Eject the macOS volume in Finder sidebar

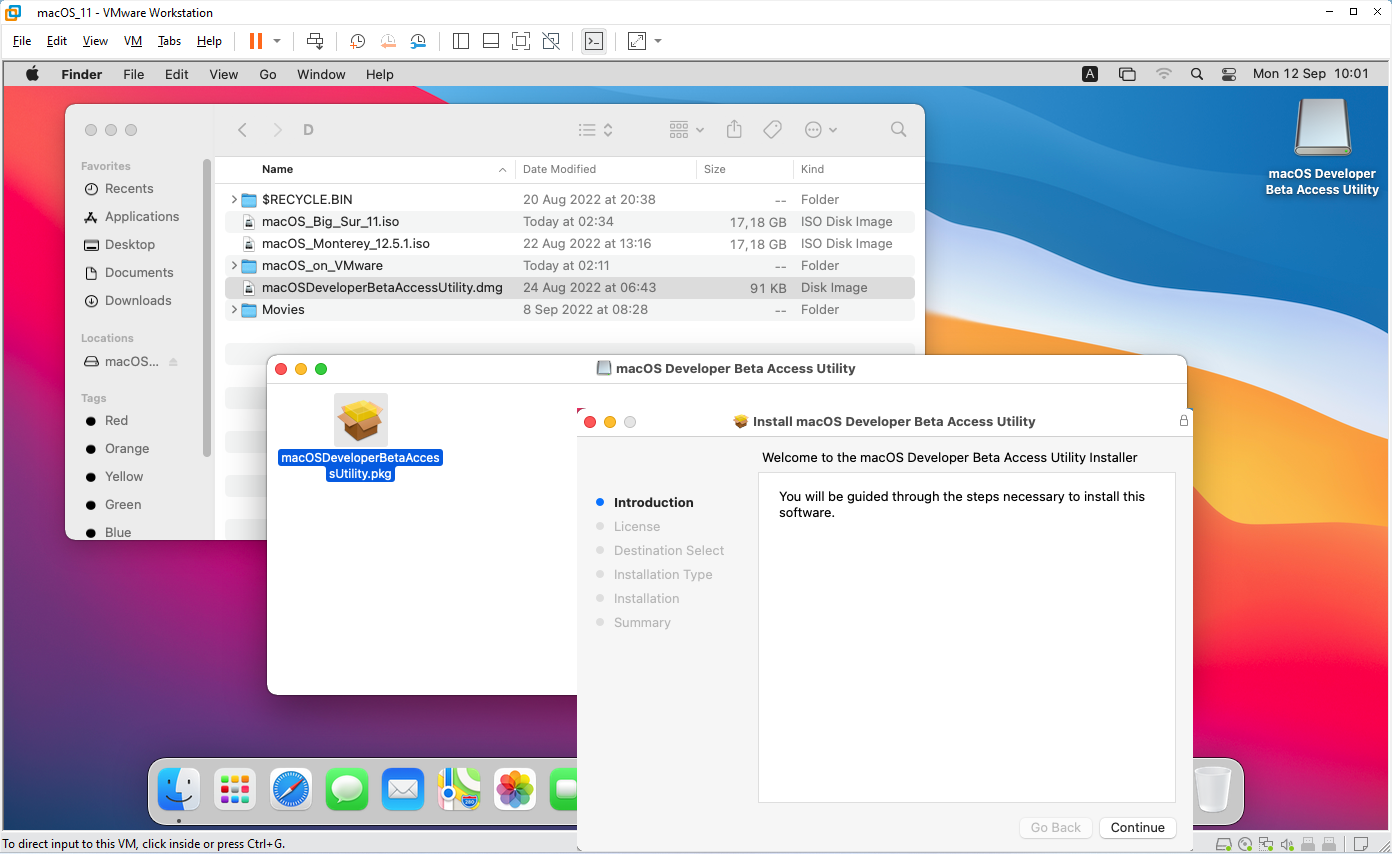[172, 362]
